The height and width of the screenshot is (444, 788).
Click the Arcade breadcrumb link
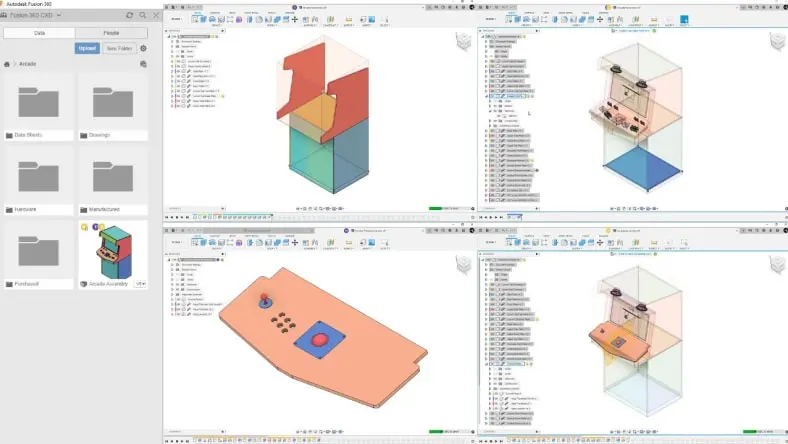coord(28,64)
